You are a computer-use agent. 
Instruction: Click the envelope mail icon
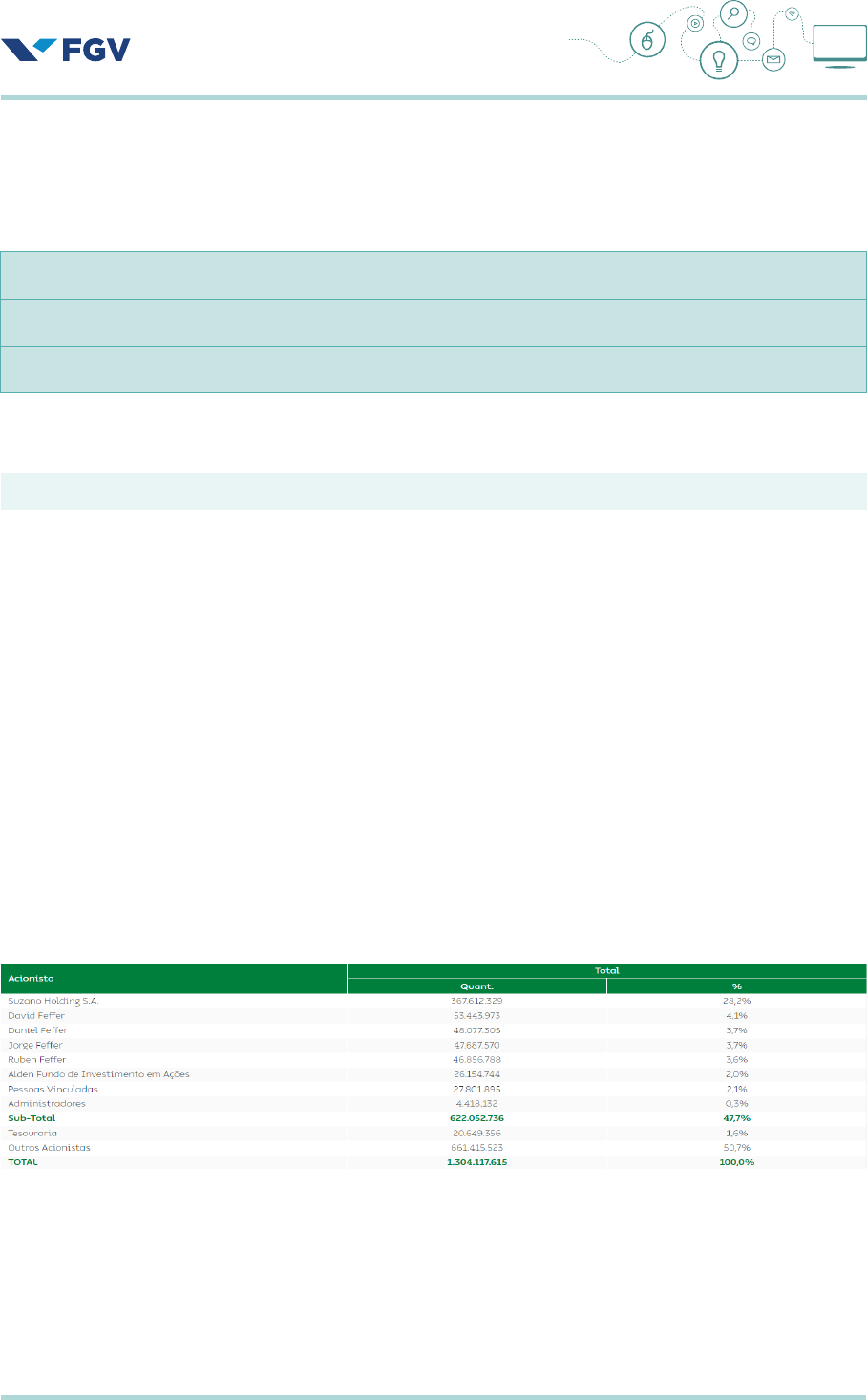[x=773, y=61]
